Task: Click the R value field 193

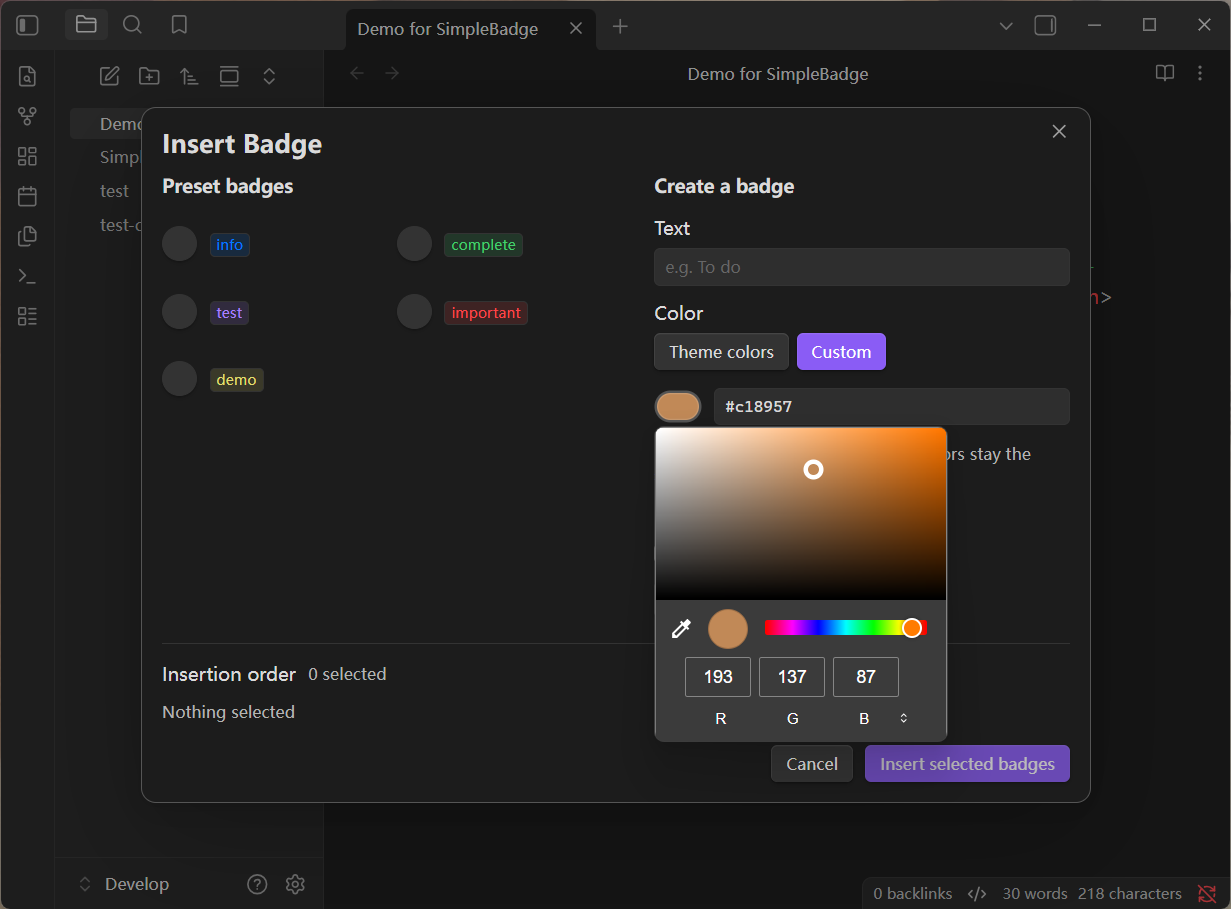Action: coord(718,677)
